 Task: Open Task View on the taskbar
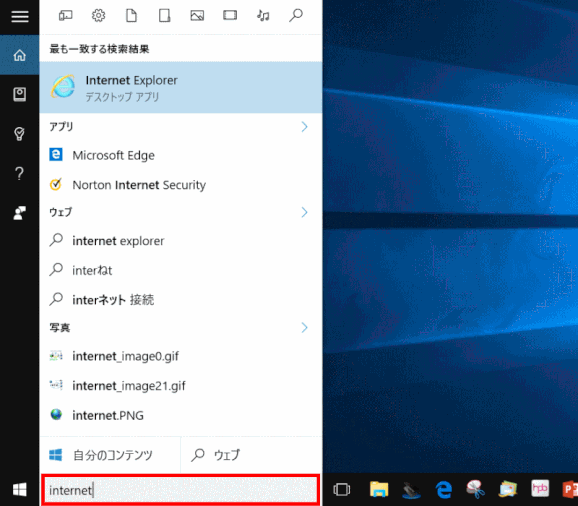[x=342, y=490]
